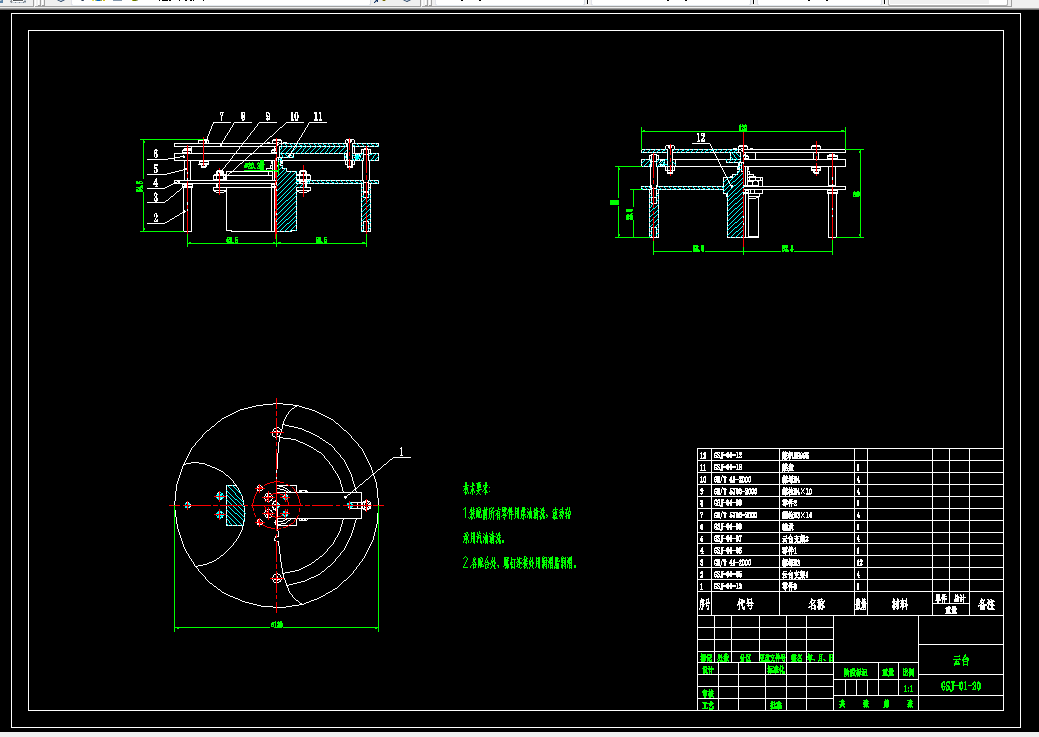Click the 审核 label in title block
The image size is (1039, 737).
(x=708, y=694)
